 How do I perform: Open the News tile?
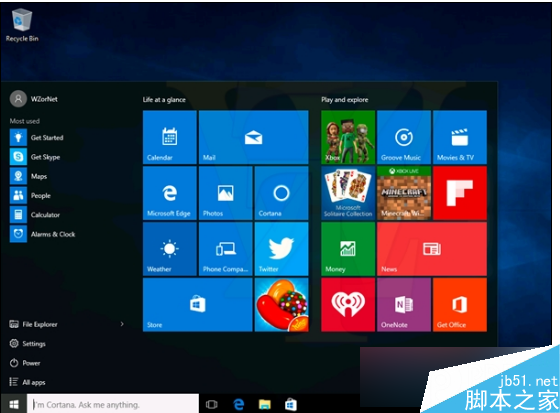coord(432,249)
